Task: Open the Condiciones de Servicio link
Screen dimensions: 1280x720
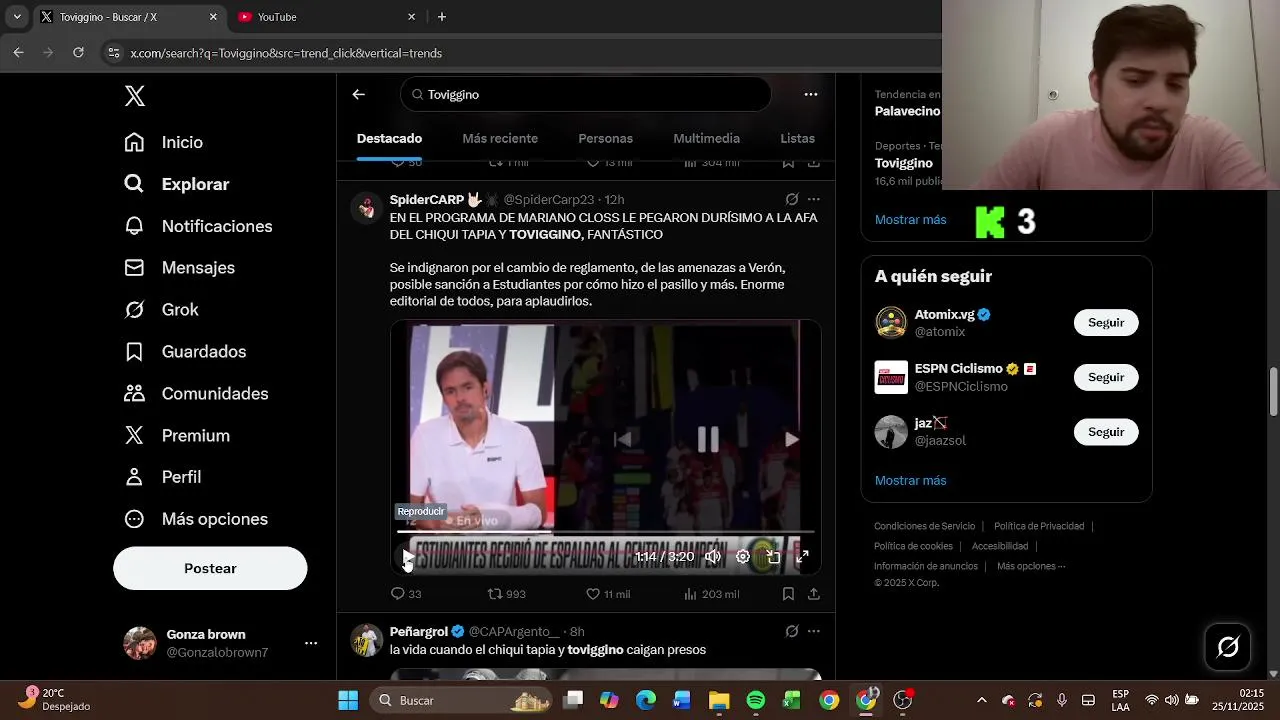Action: (x=924, y=526)
